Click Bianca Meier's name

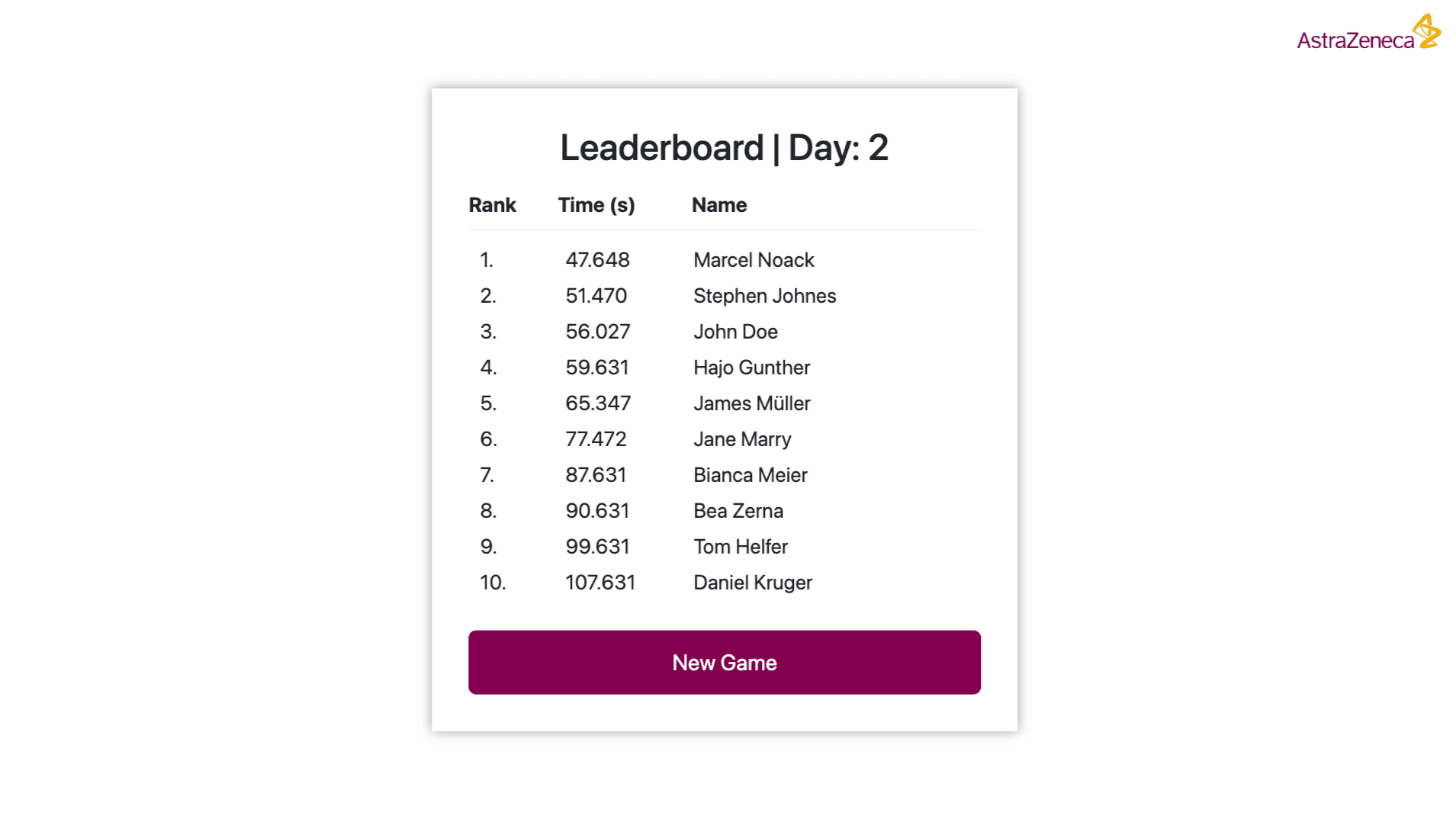750,475
